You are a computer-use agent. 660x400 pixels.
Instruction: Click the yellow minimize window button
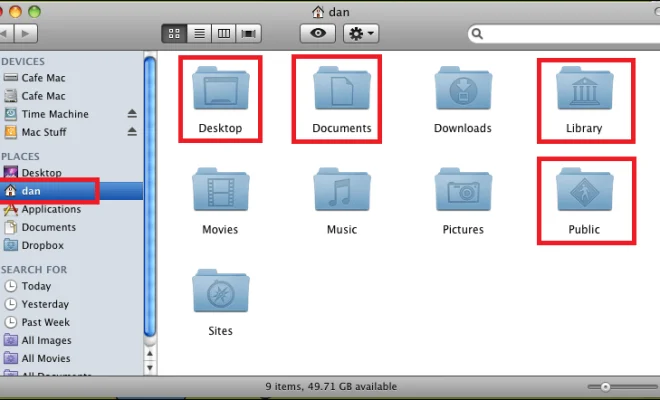tap(16, 12)
